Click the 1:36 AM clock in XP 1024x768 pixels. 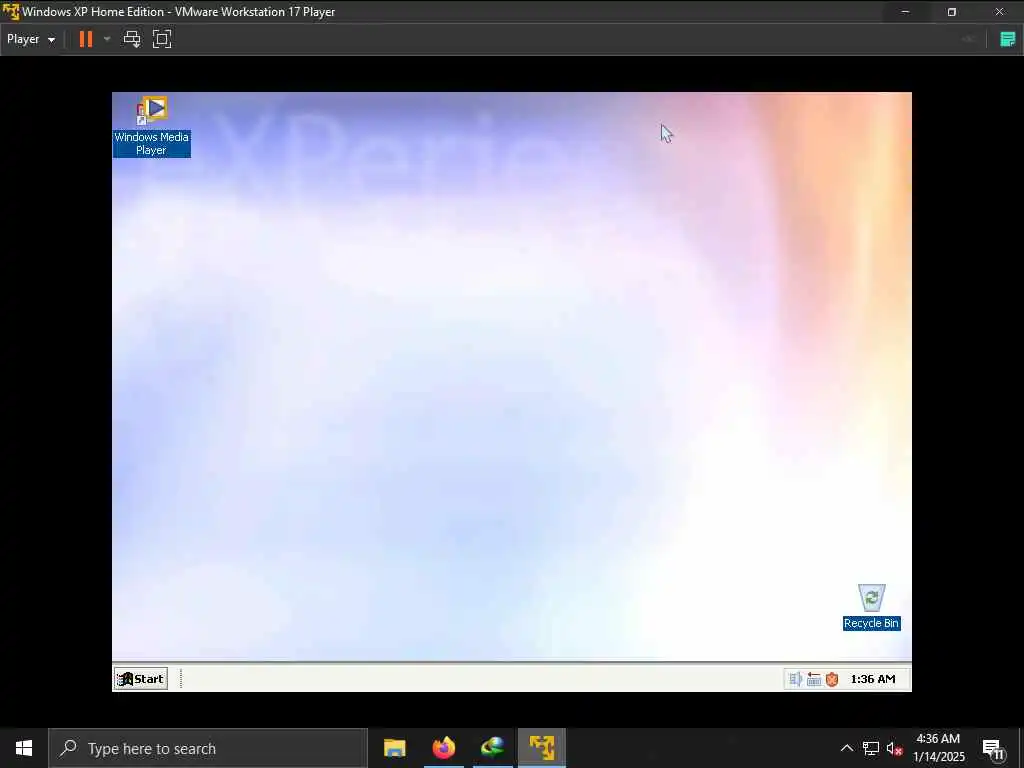point(872,679)
